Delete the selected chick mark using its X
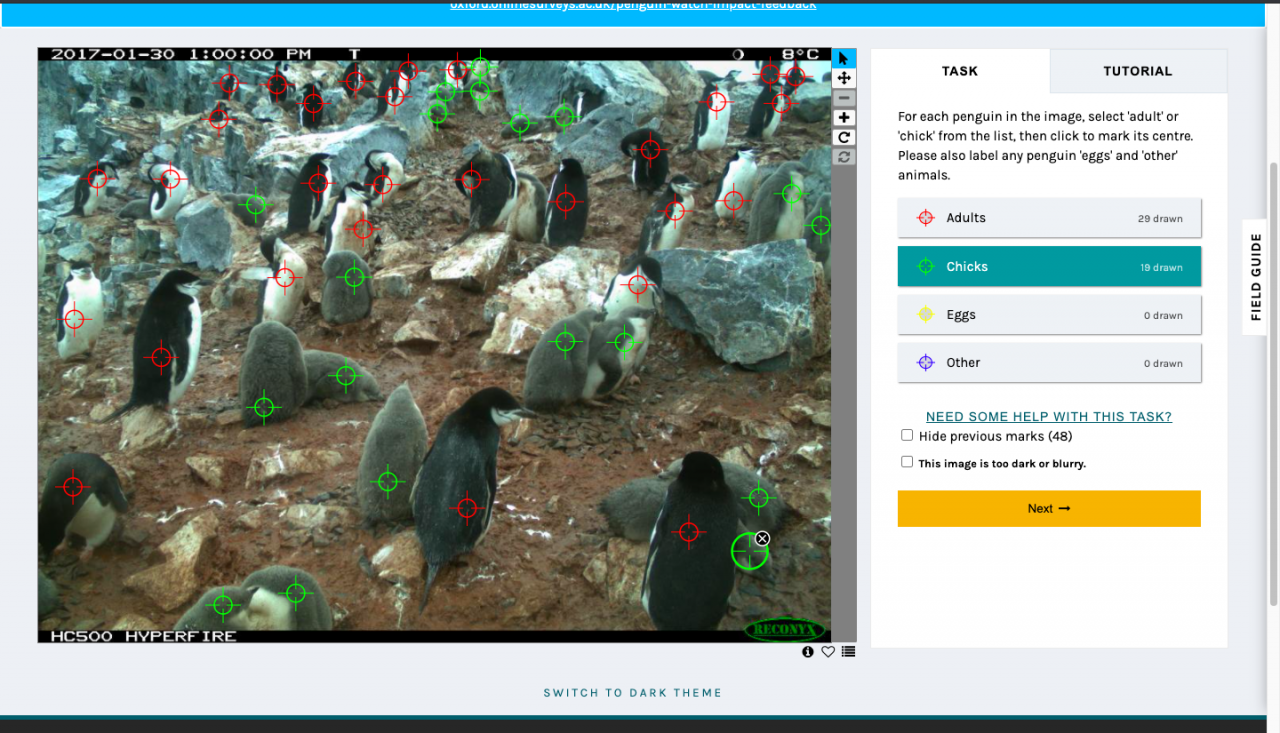Image resolution: width=1280 pixels, height=733 pixels. (x=763, y=538)
